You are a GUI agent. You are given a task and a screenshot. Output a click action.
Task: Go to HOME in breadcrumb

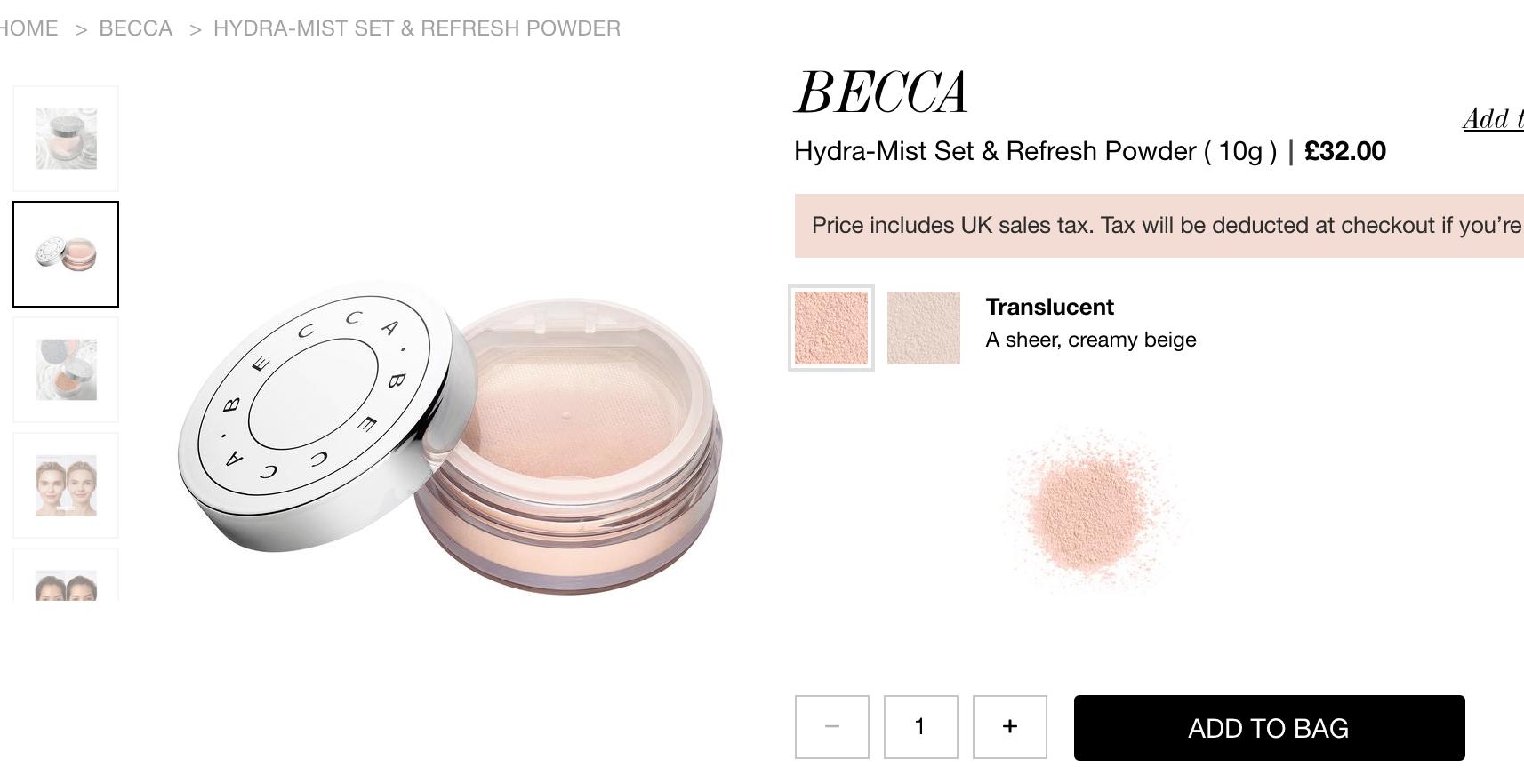(x=28, y=28)
